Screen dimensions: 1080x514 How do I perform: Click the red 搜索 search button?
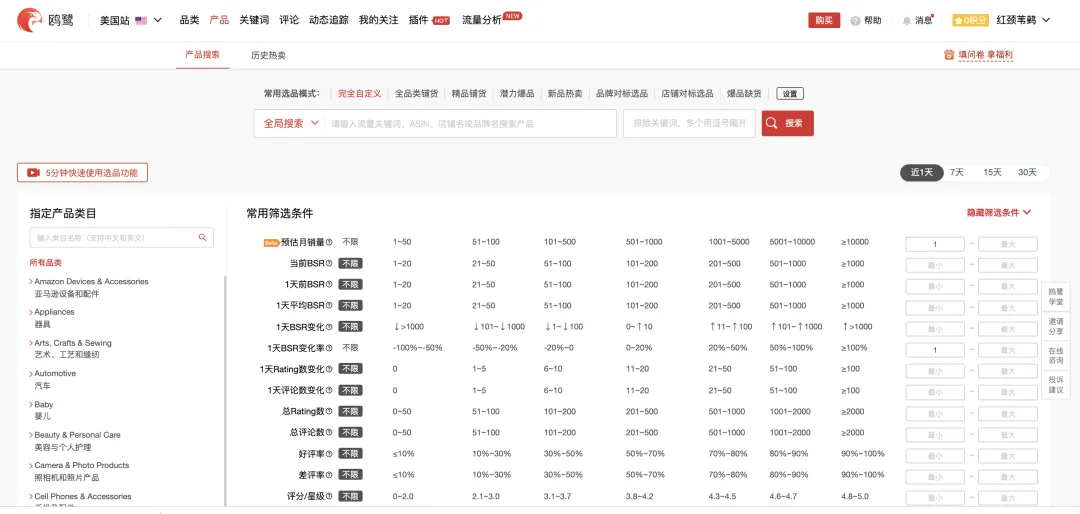(787, 123)
